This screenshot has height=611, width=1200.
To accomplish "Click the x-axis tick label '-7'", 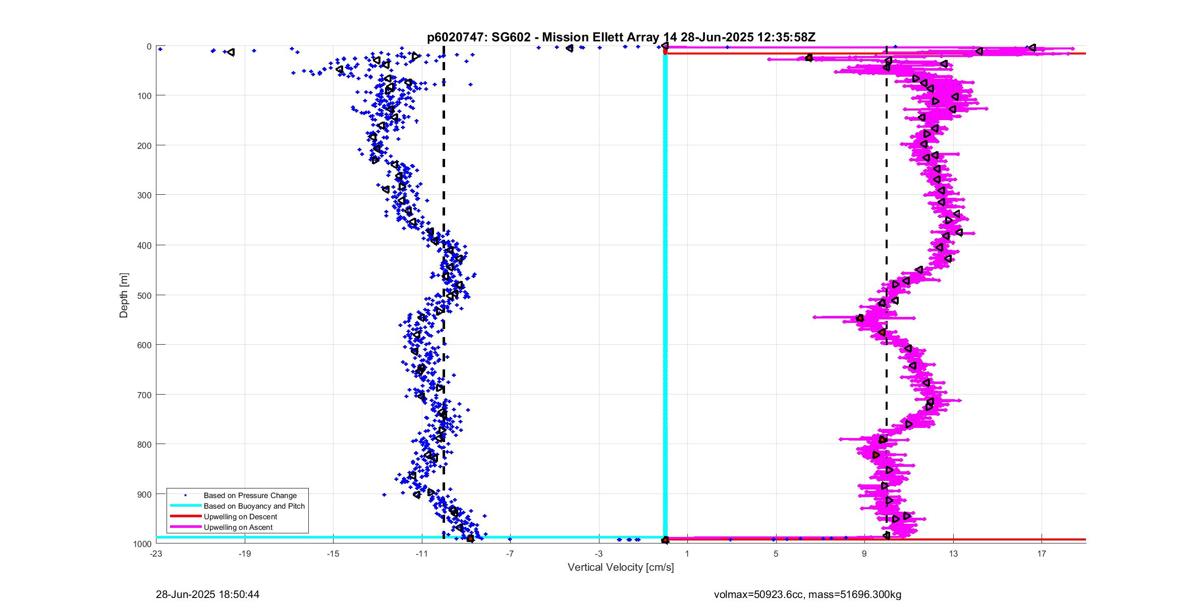I will [x=510, y=553].
